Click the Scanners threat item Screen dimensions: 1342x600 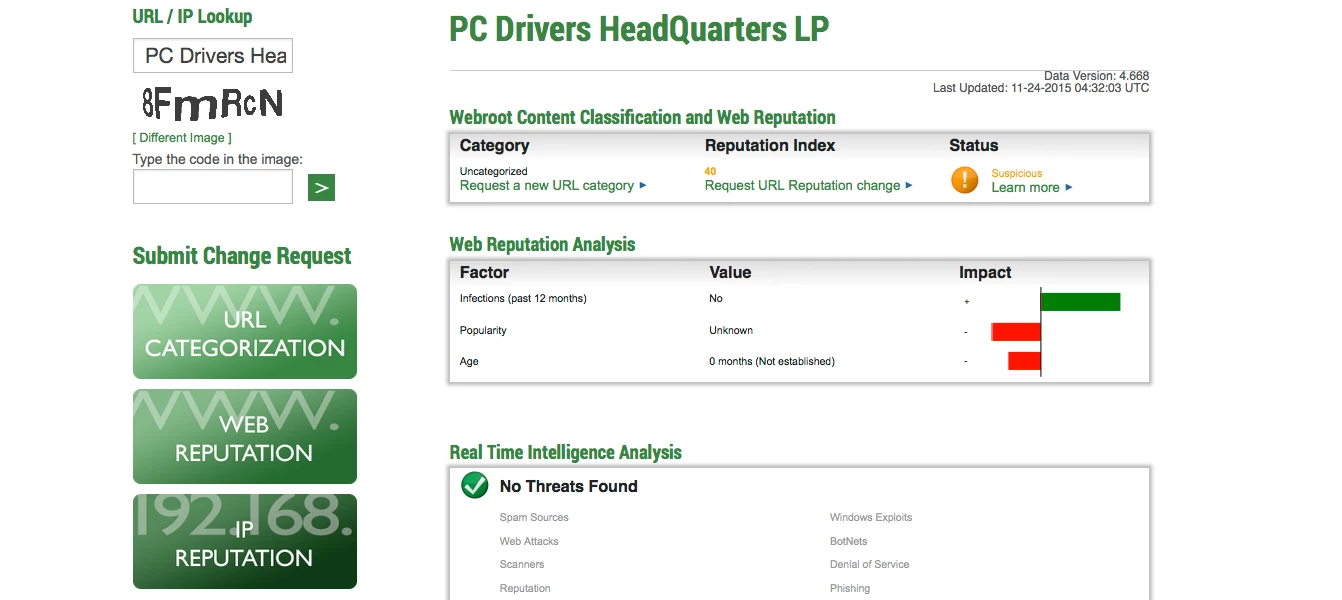pyautogui.click(x=522, y=565)
